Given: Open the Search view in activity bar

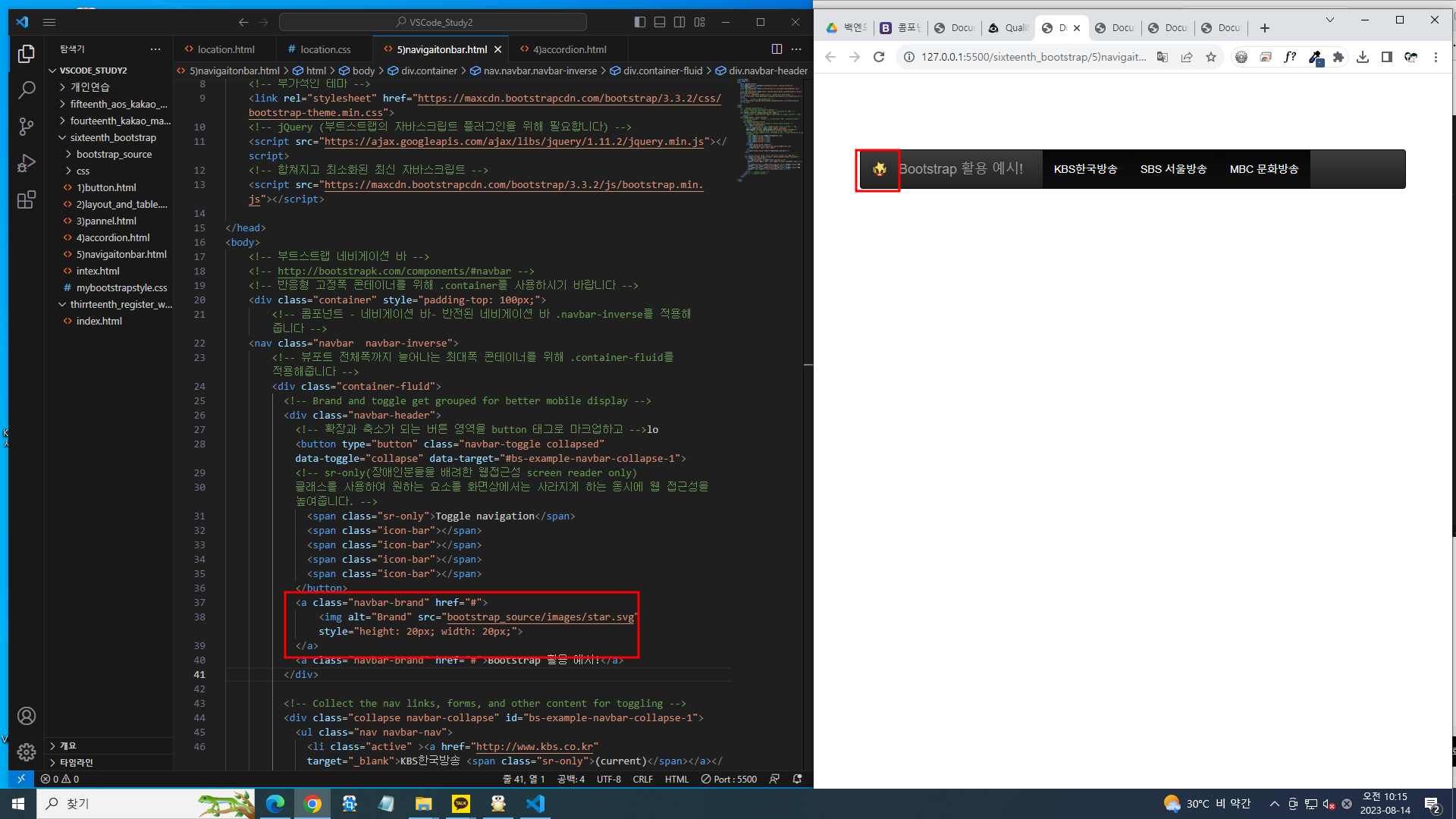Looking at the screenshot, I should [27, 90].
